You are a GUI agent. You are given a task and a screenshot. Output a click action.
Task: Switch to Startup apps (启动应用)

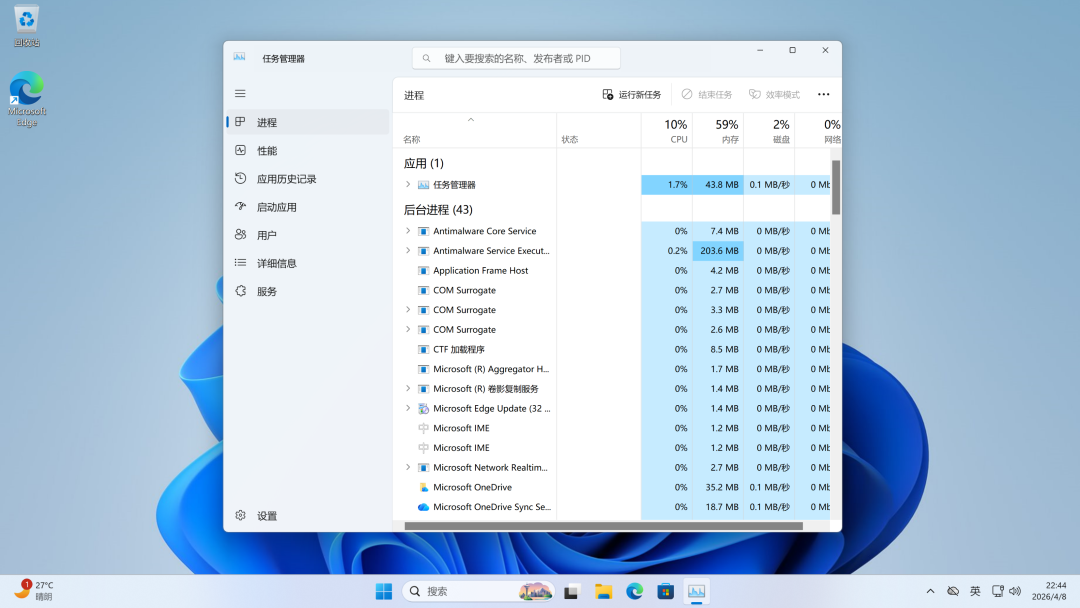click(308, 207)
